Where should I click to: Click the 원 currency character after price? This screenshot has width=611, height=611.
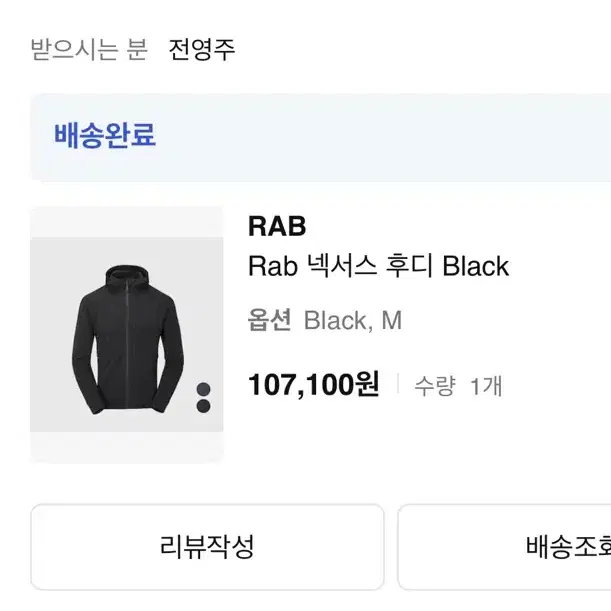[367, 384]
